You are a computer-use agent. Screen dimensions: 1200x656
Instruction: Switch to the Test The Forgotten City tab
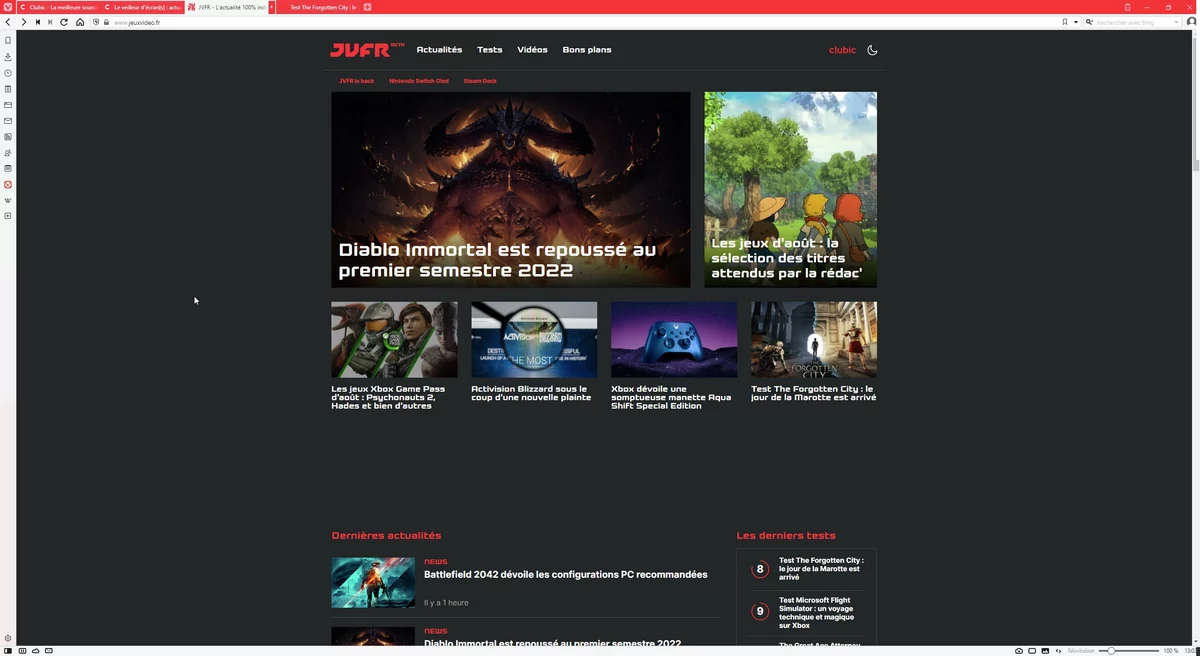click(318, 7)
